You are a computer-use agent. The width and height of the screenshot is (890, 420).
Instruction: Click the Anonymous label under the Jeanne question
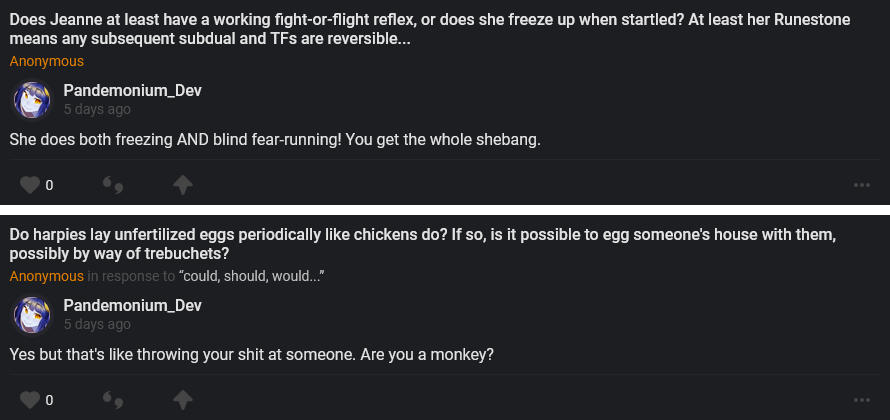pyautogui.click(x=46, y=61)
